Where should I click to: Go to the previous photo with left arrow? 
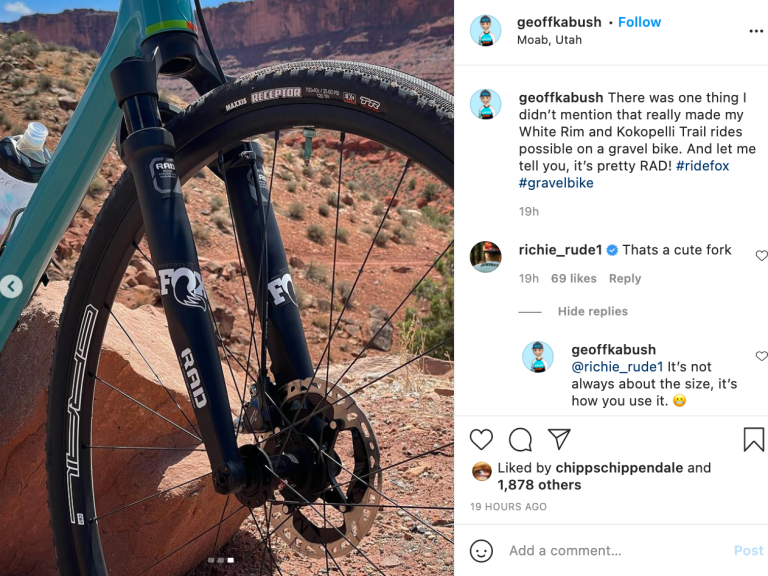coord(11,286)
